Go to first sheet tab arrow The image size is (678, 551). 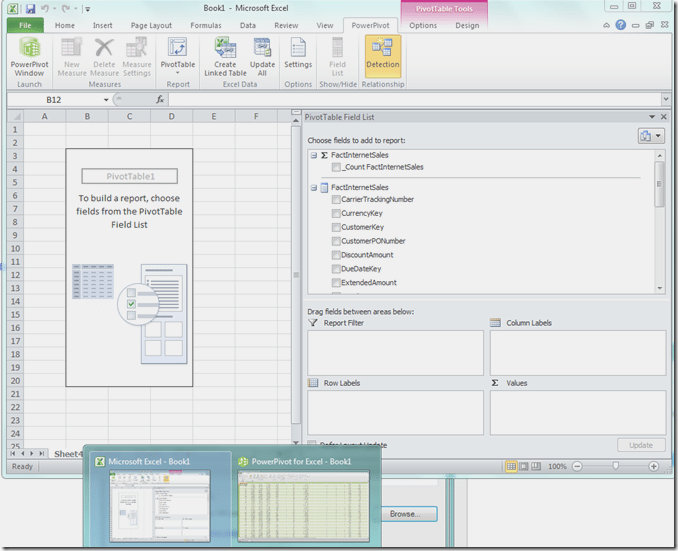click(x=13, y=453)
